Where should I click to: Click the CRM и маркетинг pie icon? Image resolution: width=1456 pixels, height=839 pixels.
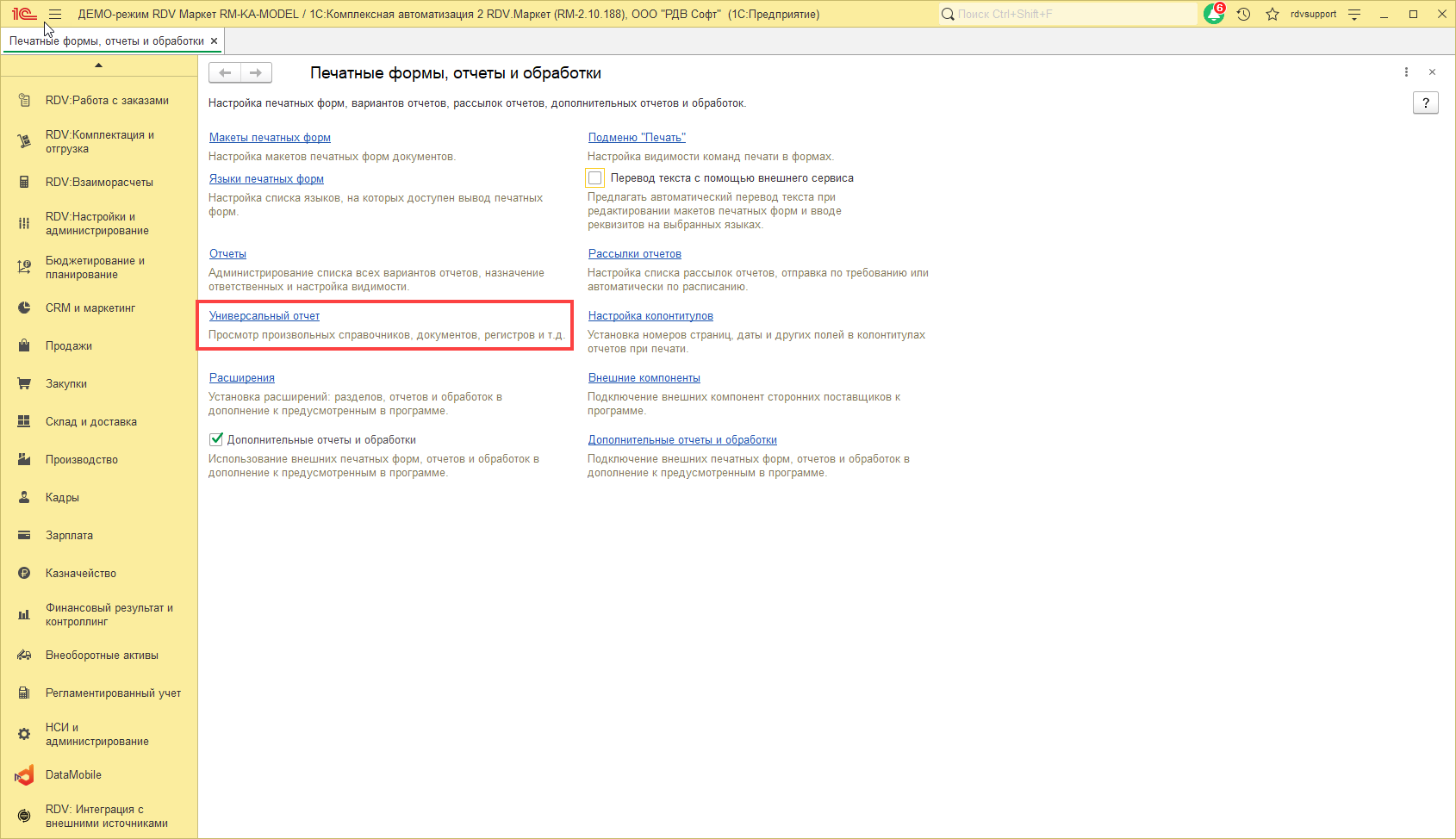point(24,308)
